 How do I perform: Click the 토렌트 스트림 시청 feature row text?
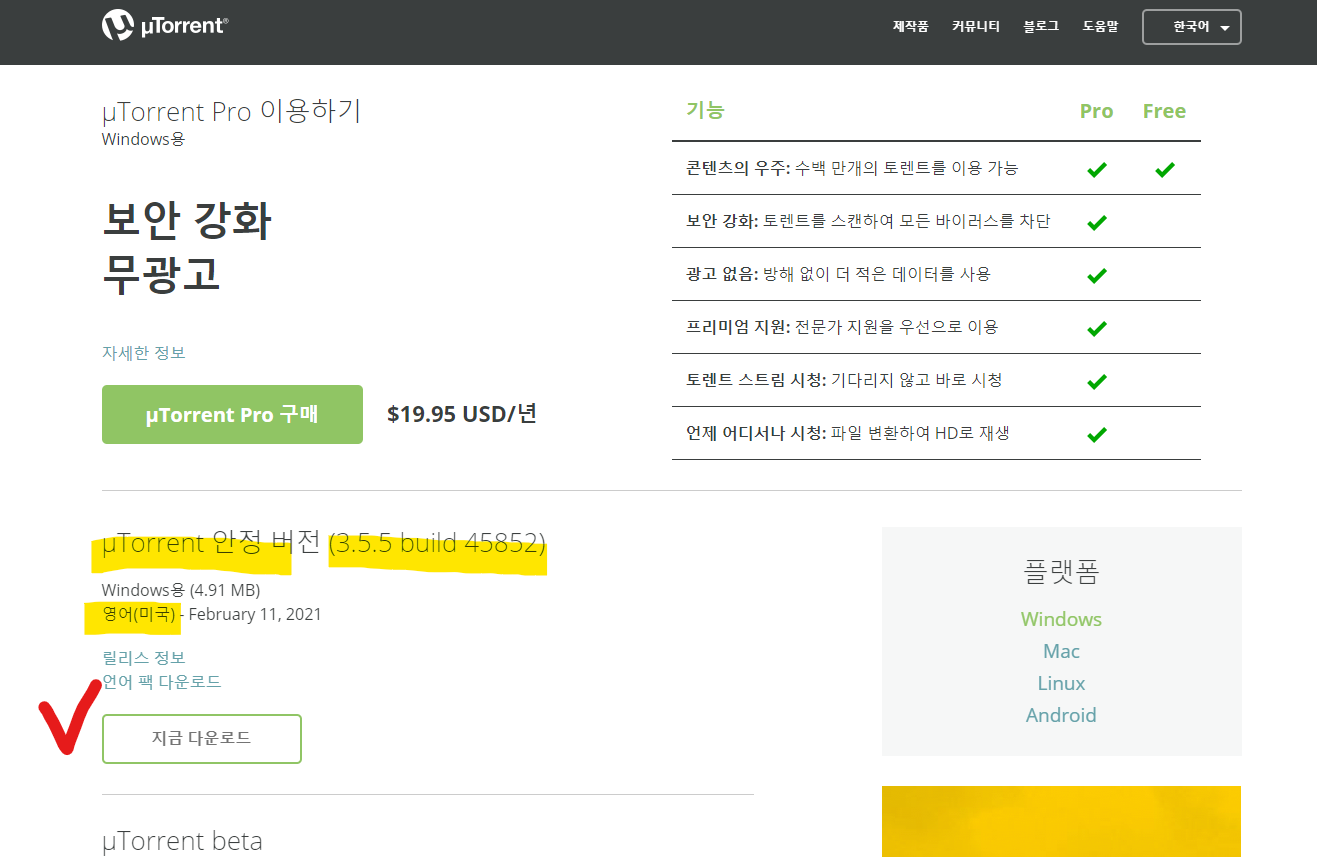(844, 380)
